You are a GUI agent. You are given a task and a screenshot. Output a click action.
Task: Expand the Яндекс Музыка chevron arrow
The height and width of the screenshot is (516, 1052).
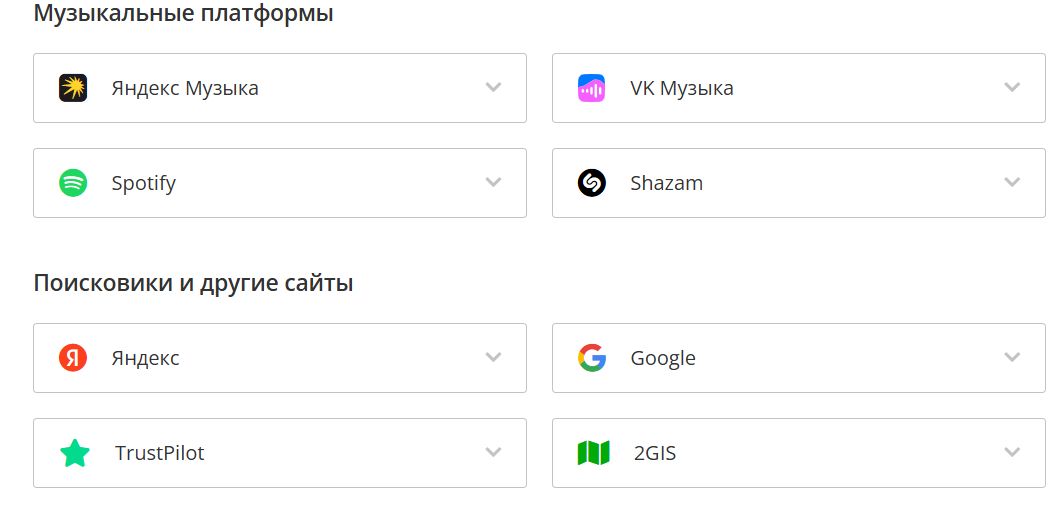[493, 87]
